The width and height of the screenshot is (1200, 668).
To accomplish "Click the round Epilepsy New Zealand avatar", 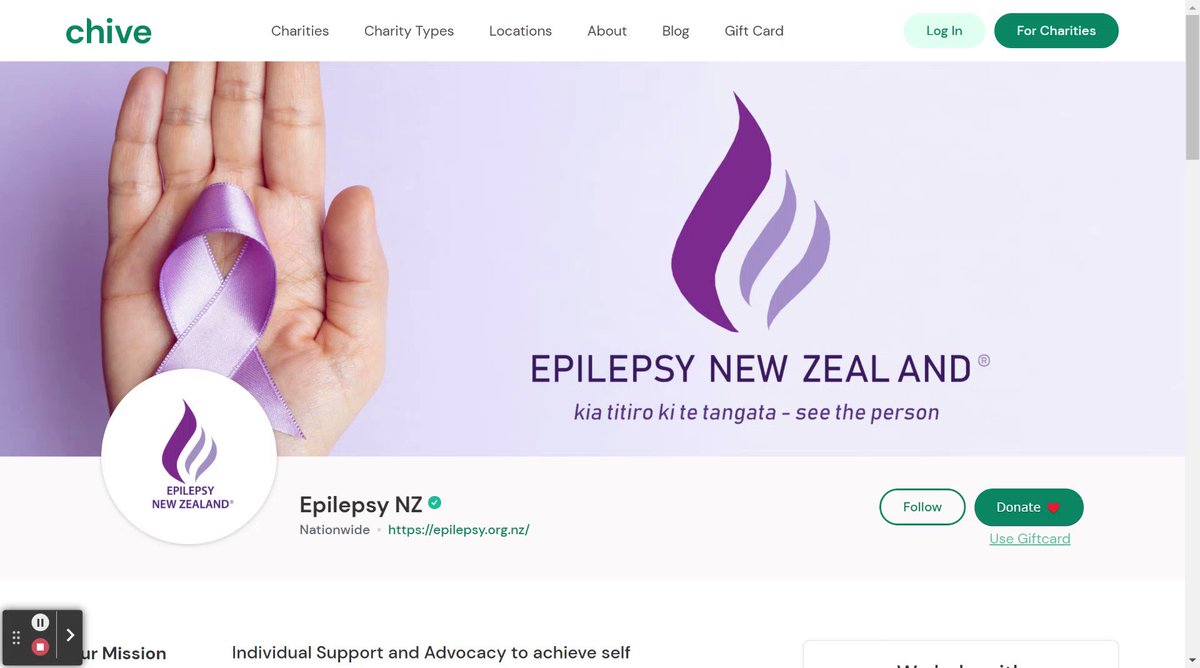I will tap(189, 457).
